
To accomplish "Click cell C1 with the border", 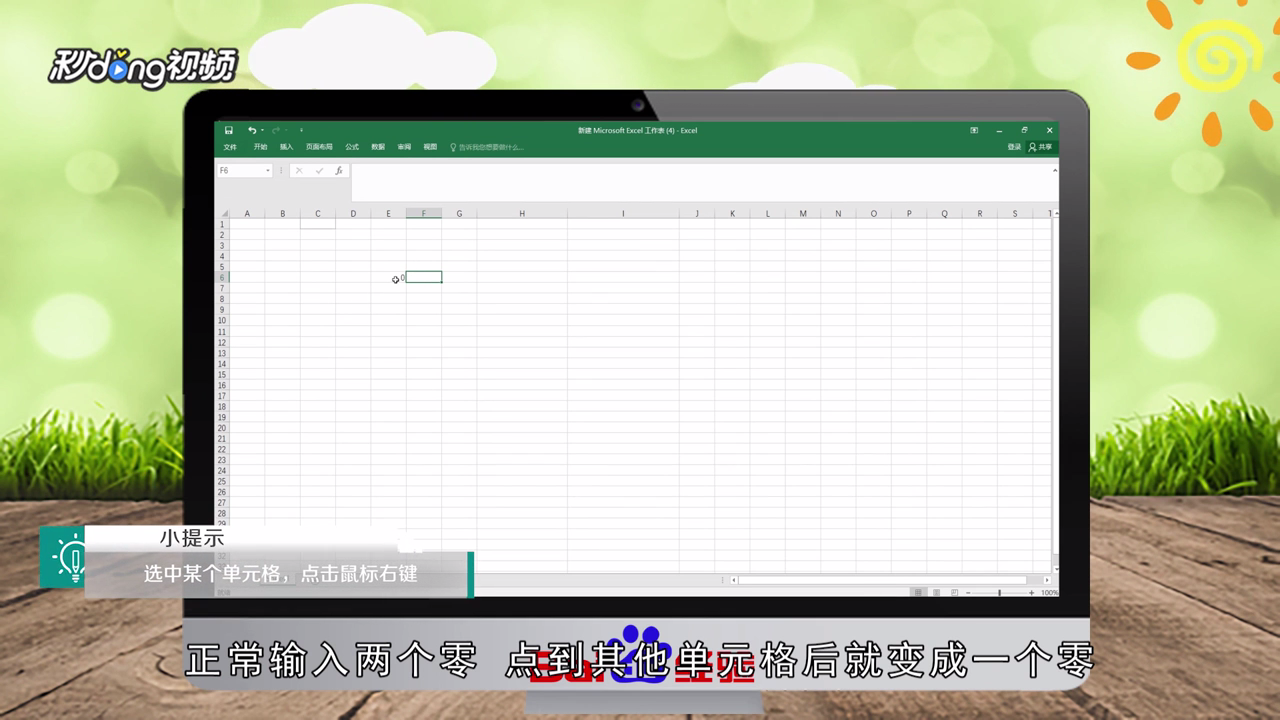I will tap(318, 224).
